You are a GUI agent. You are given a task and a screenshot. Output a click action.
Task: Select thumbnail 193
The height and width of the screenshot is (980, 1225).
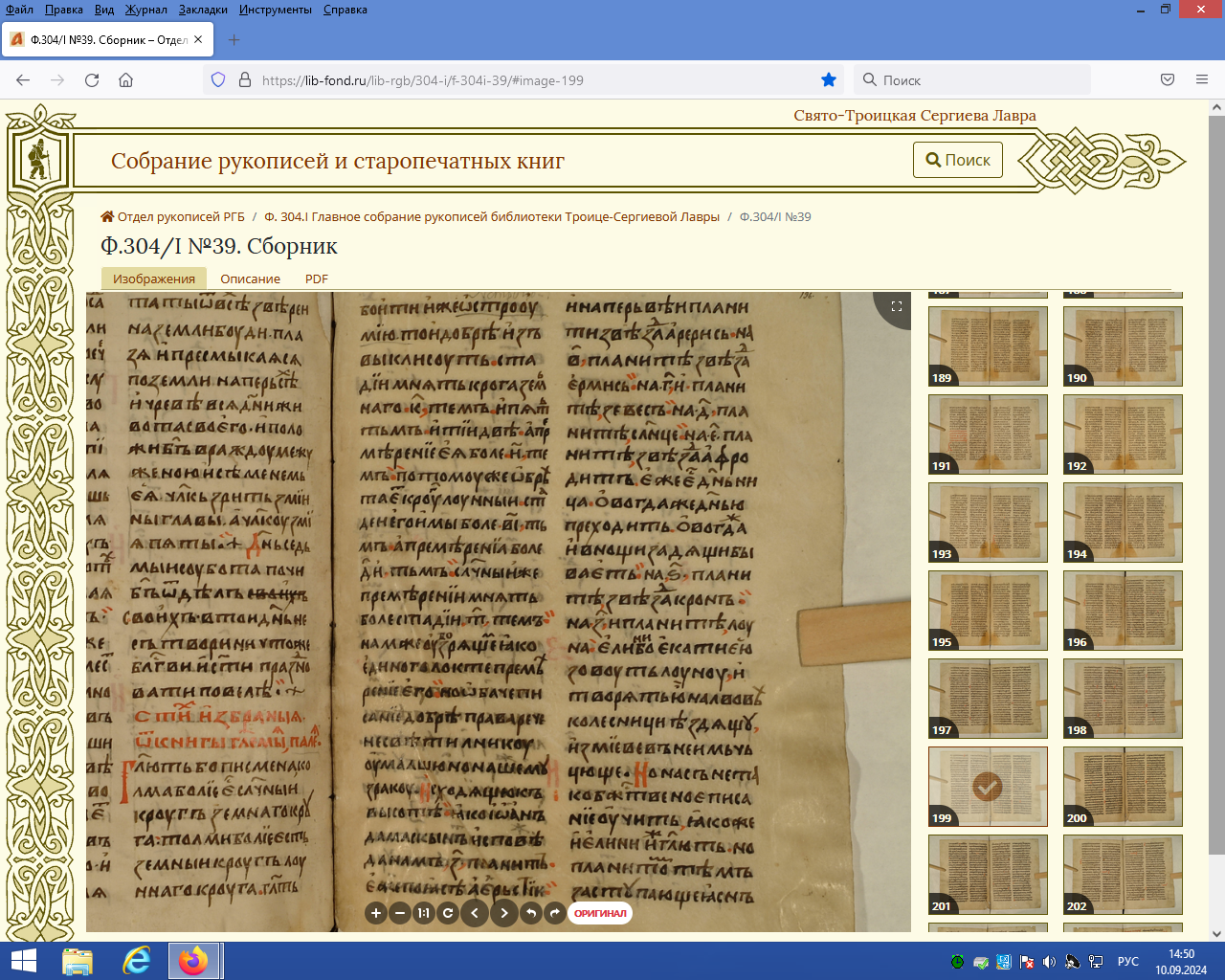point(988,523)
